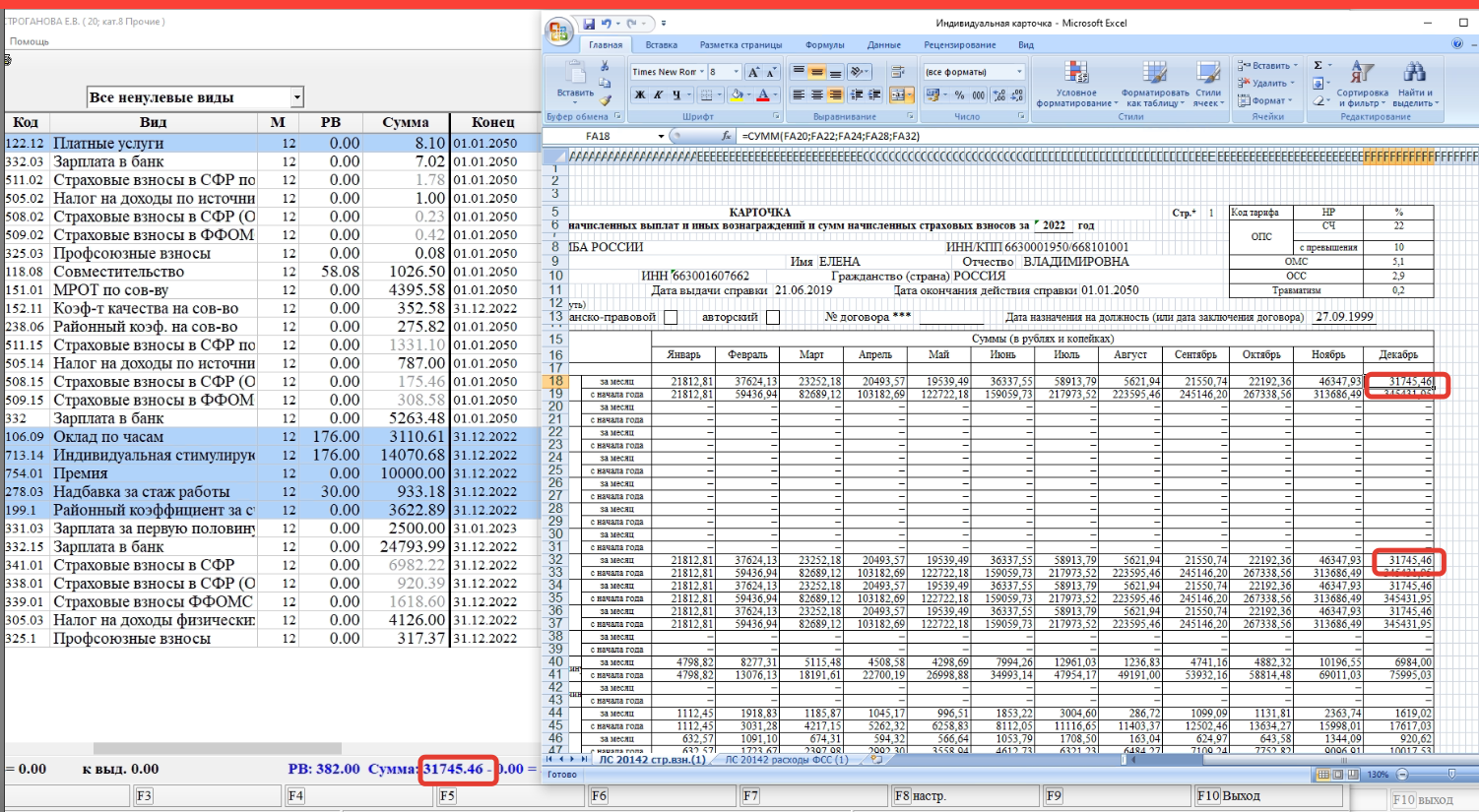Viewport: 1479px width, 812px height.
Task: Expand the Name Box FA18 dropdown arrow
Action: pos(662,136)
